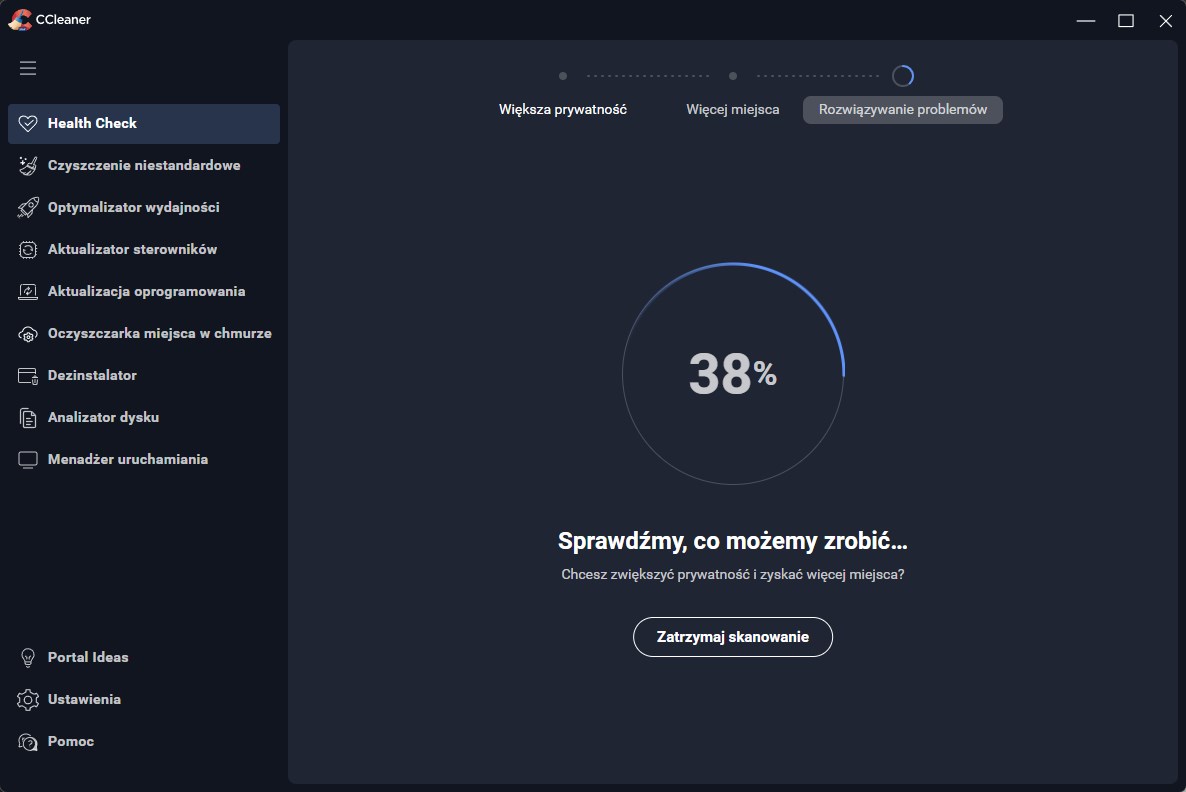Click the Aktualizator sterowników chip icon
This screenshot has width=1186, height=792.
pos(28,249)
